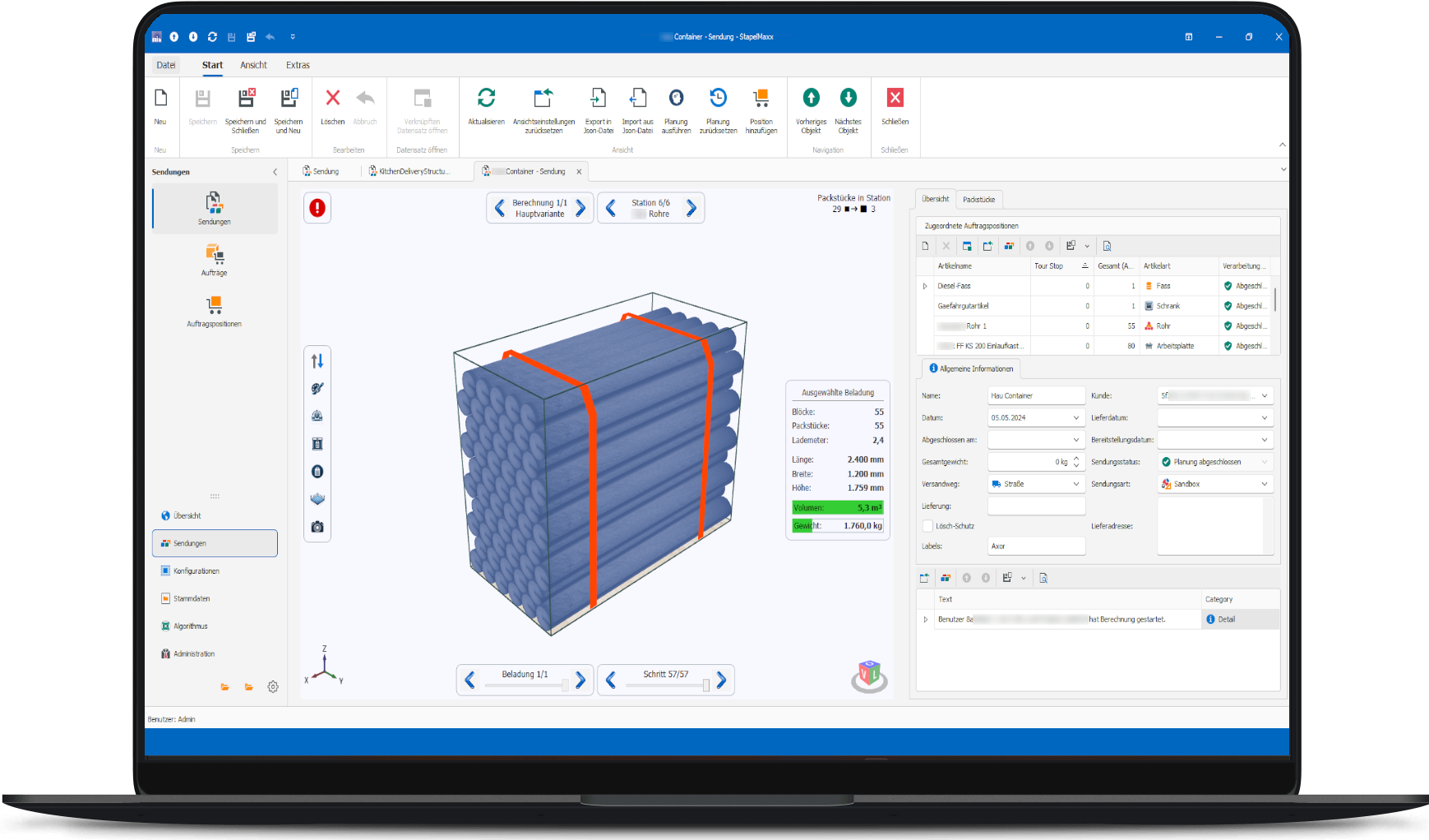Select Konfigurationen in navigation list
The width and height of the screenshot is (1429, 840).
coord(197,571)
